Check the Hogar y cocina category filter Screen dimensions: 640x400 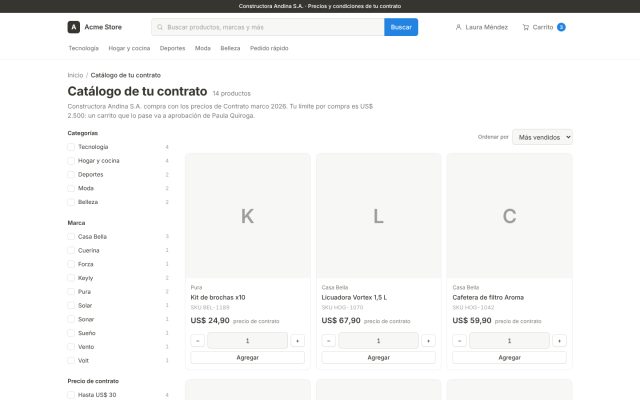(x=71, y=161)
